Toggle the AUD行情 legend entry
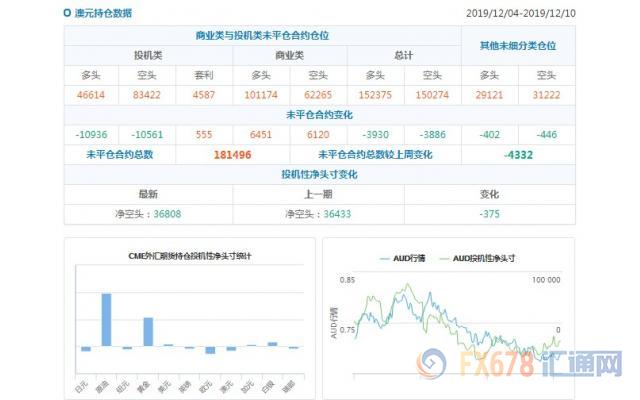Image resolution: width=640 pixels, height=400 pixels. tap(402, 258)
